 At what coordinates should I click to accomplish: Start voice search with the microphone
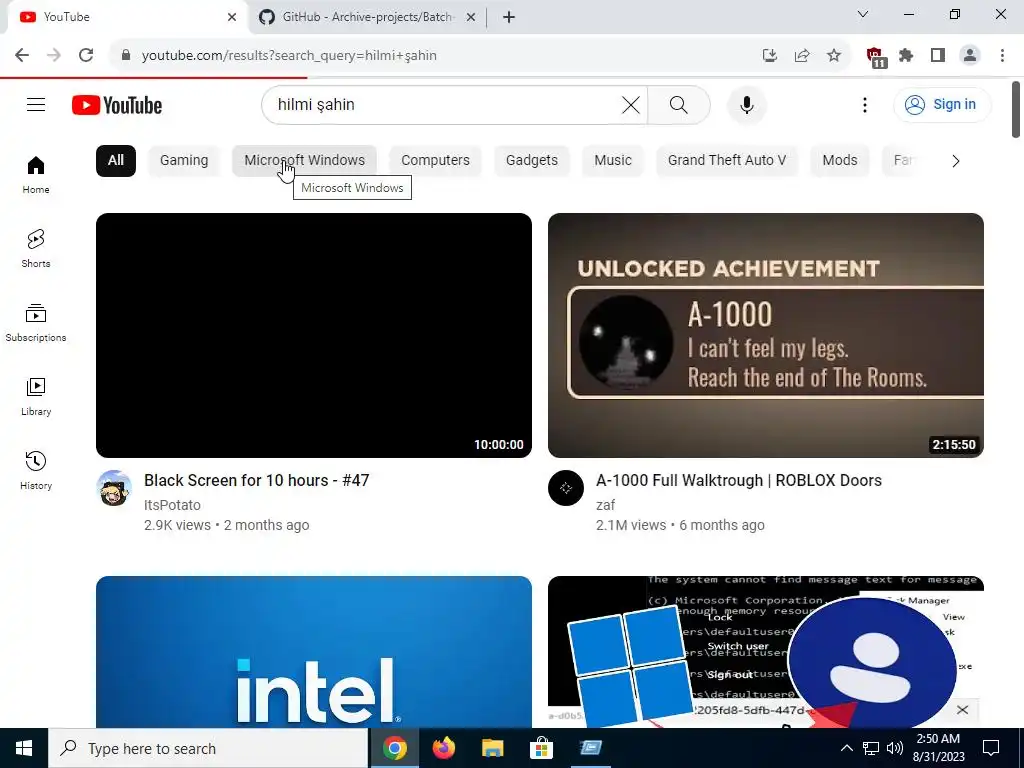coord(746,104)
